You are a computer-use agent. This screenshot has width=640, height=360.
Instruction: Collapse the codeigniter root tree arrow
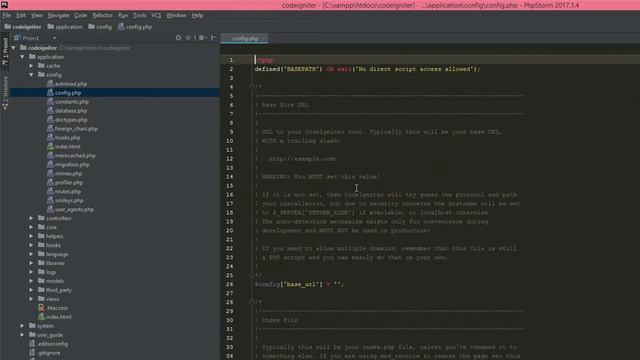(x=13, y=48)
